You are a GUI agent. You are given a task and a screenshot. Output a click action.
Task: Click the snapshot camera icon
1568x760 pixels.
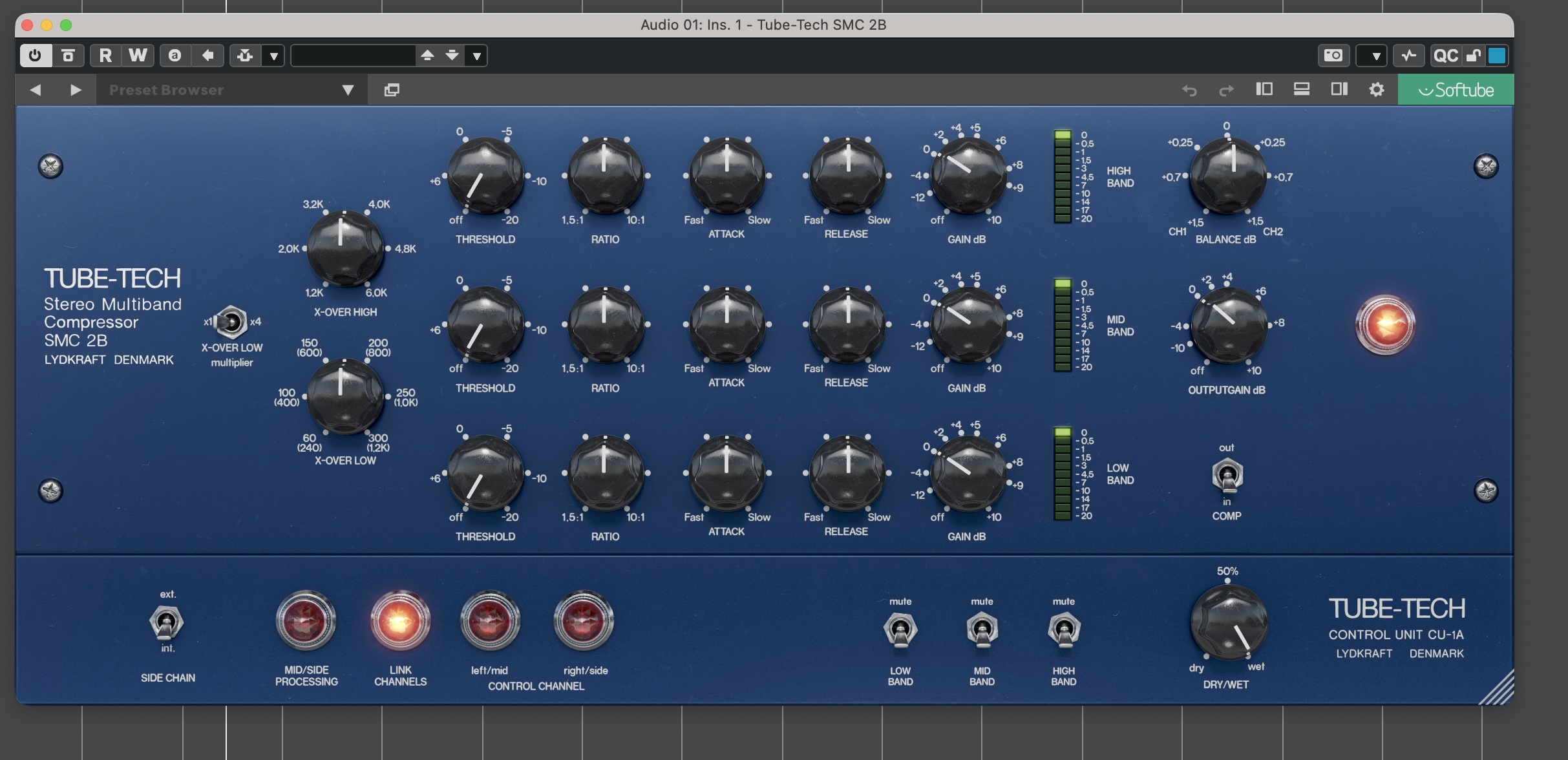[1333, 56]
